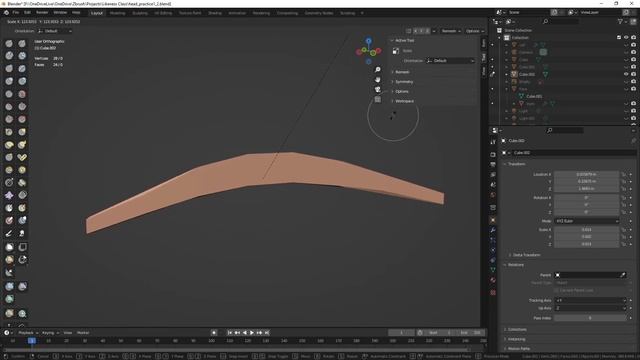Open the Tracking Axis dropdown
The image size is (640, 360).
(590, 300)
